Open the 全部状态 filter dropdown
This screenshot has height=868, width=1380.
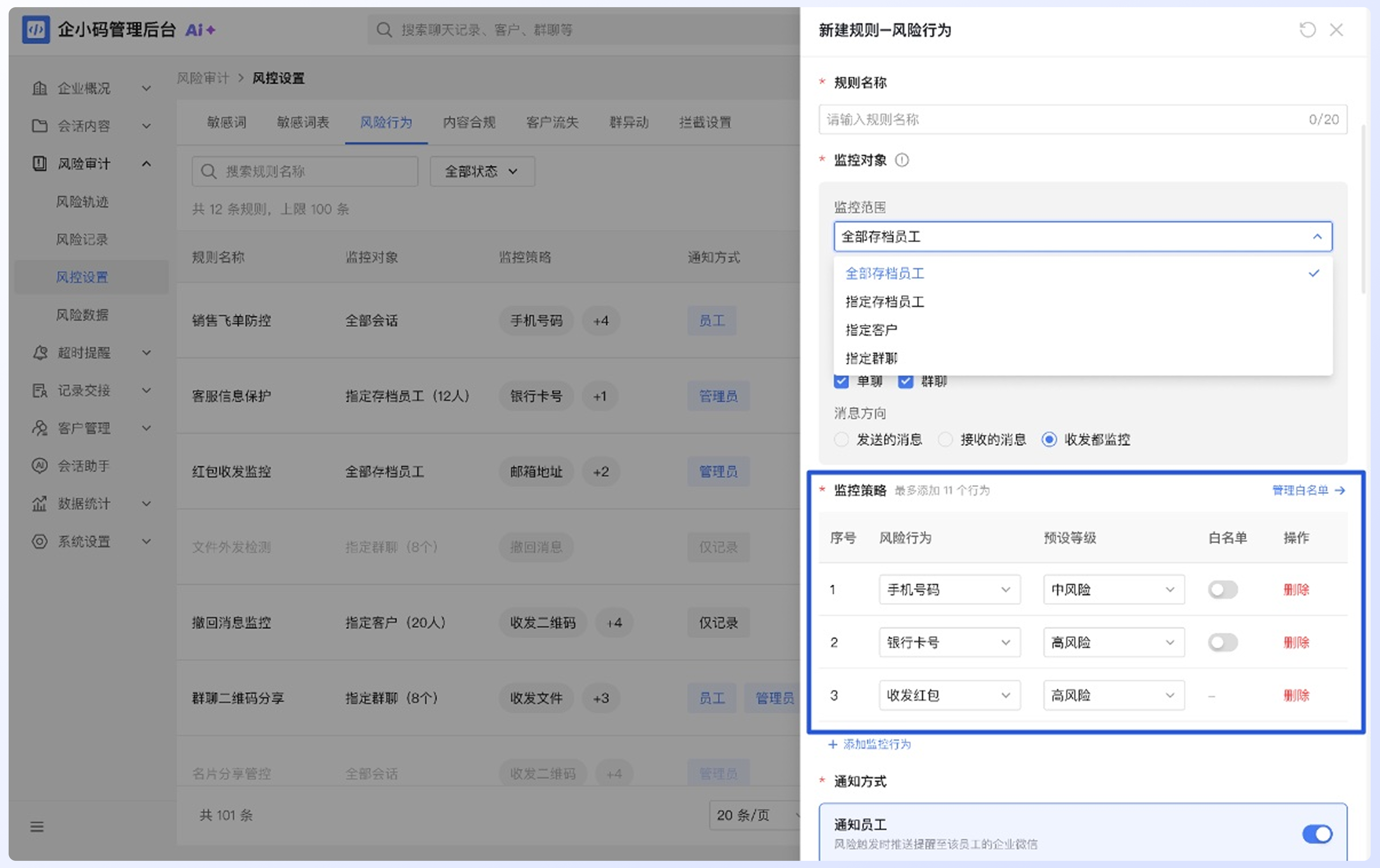[482, 171]
